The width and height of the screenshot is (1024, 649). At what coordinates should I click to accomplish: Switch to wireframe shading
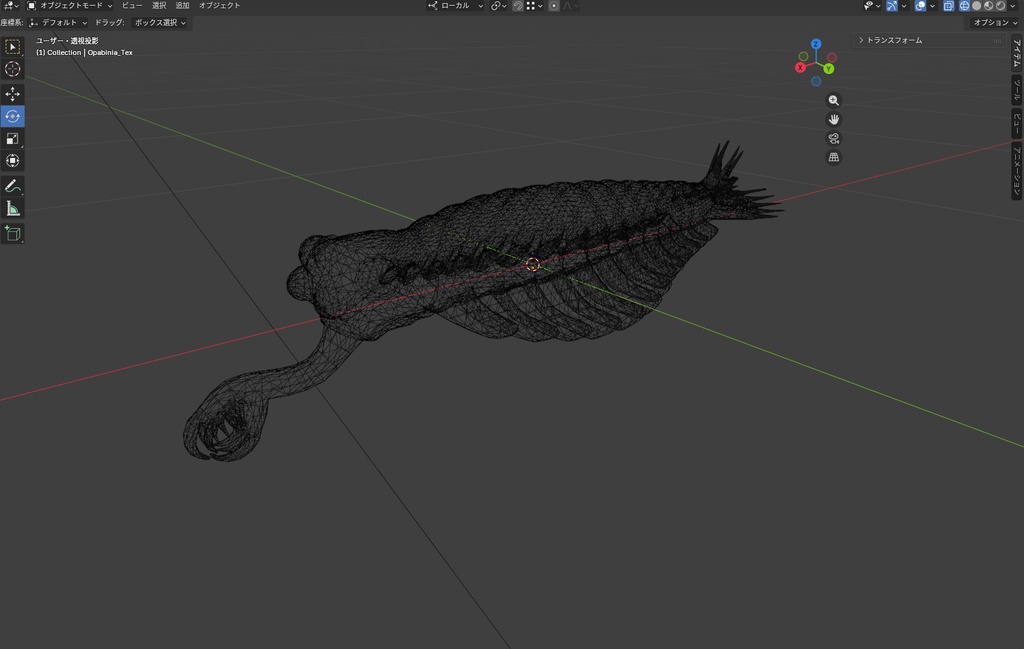pyautogui.click(x=964, y=6)
